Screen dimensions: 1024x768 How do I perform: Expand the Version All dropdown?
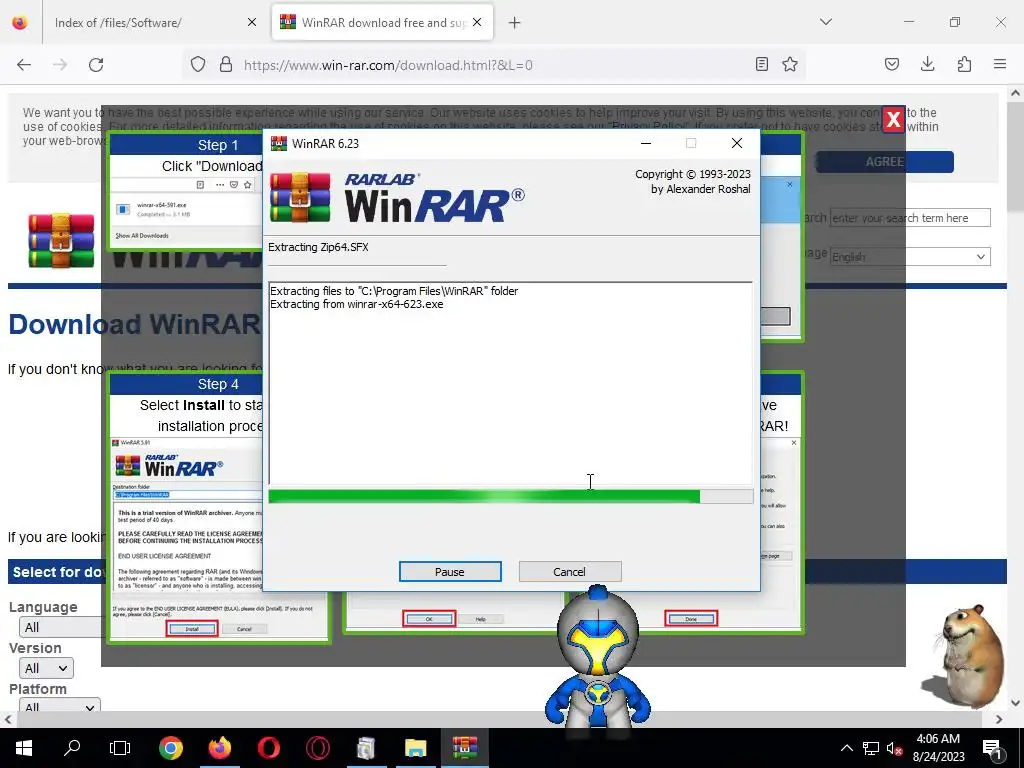click(x=46, y=668)
